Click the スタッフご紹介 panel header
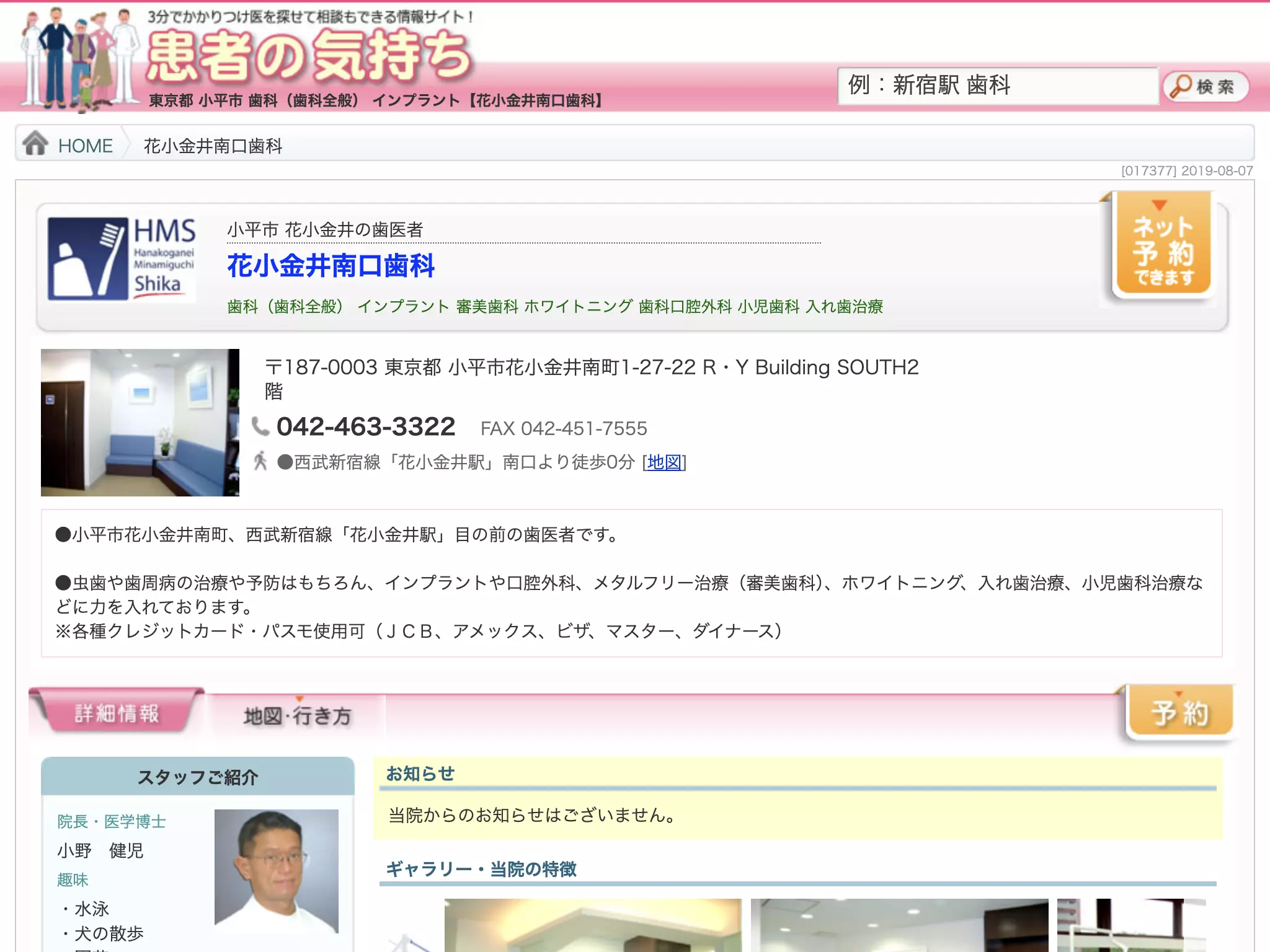This screenshot has height=952, width=1270. pyautogui.click(x=198, y=777)
